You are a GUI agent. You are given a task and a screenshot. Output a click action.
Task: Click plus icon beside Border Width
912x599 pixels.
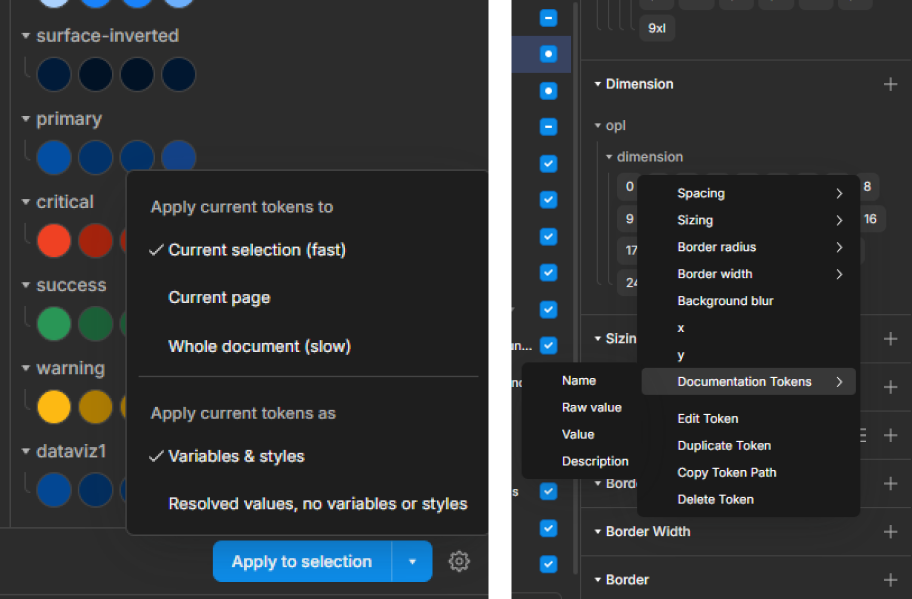[890, 532]
